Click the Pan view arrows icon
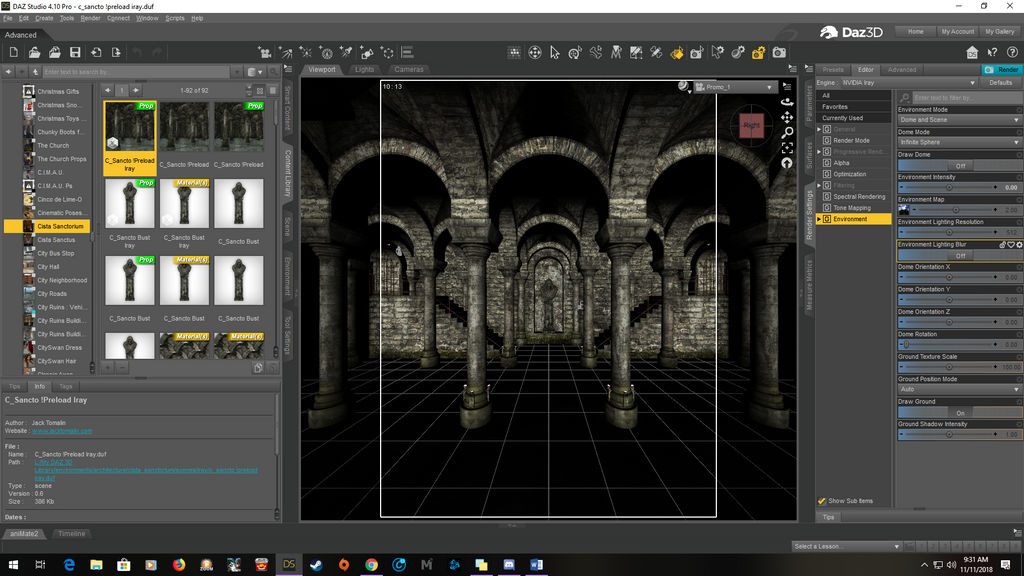This screenshot has width=1024, height=576. pyautogui.click(x=787, y=116)
